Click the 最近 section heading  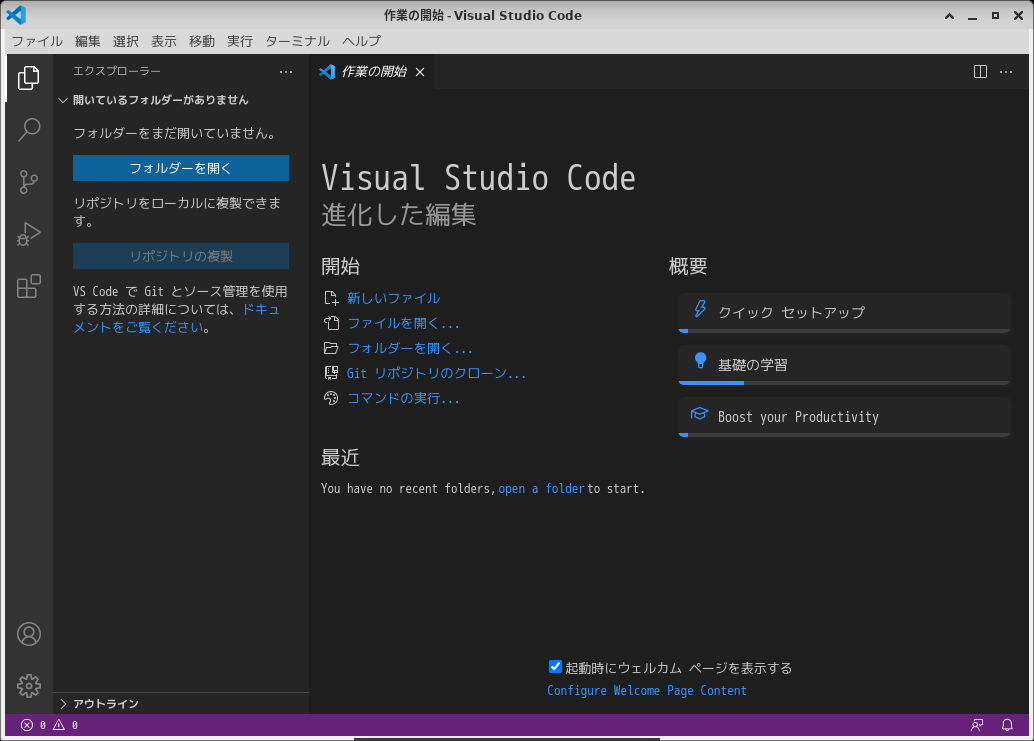tap(340, 458)
